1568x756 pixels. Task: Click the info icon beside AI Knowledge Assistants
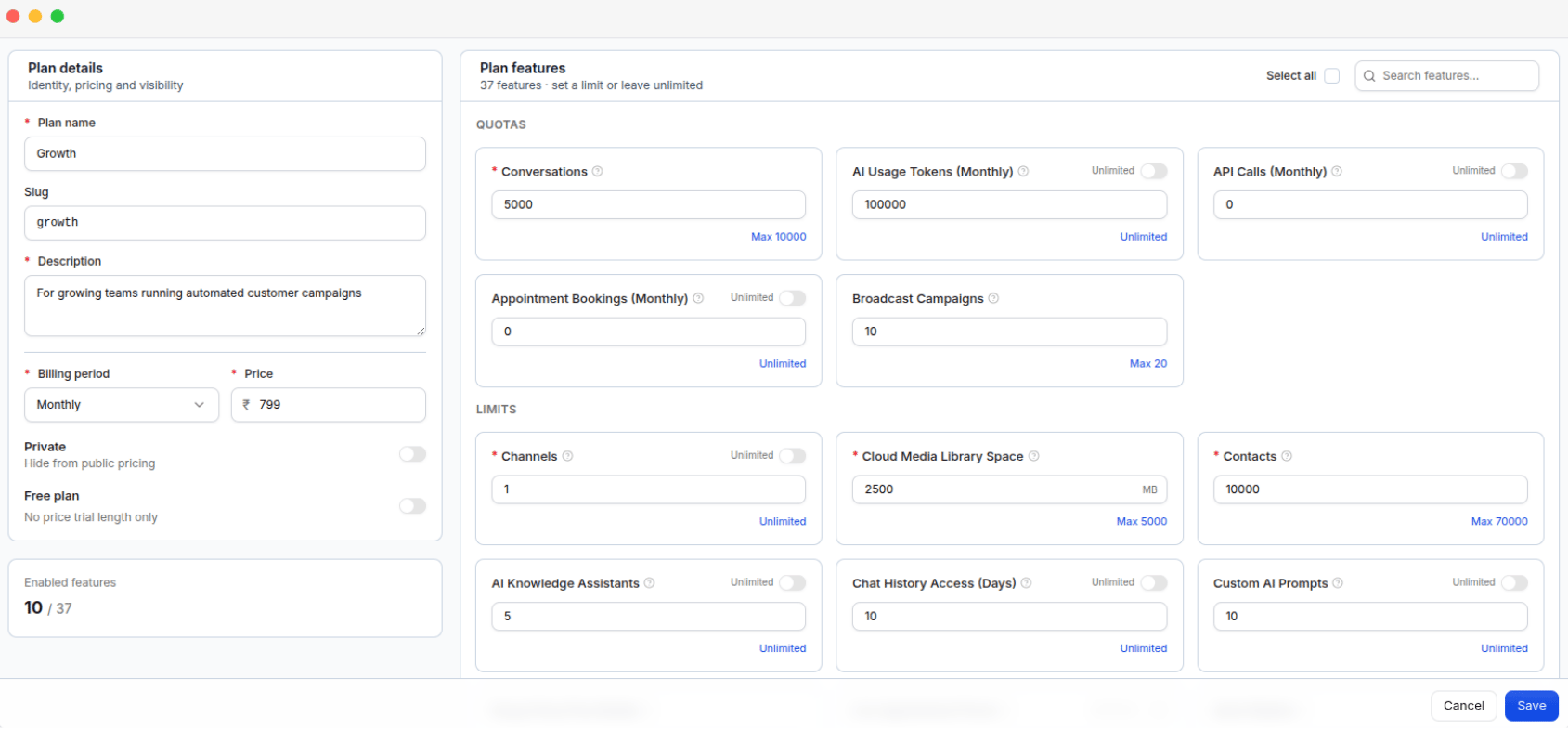[649, 583]
